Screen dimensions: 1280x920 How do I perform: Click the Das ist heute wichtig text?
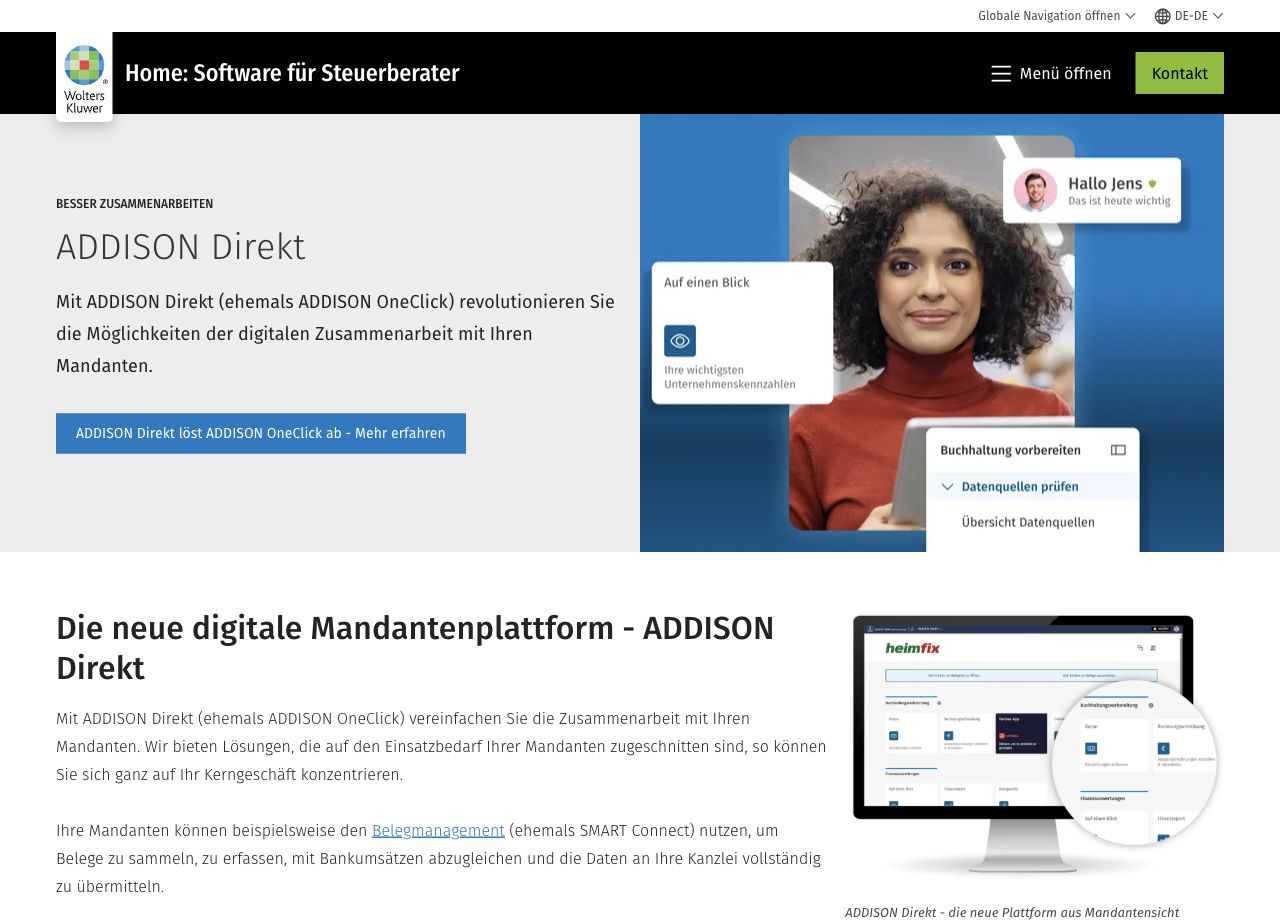(1119, 201)
